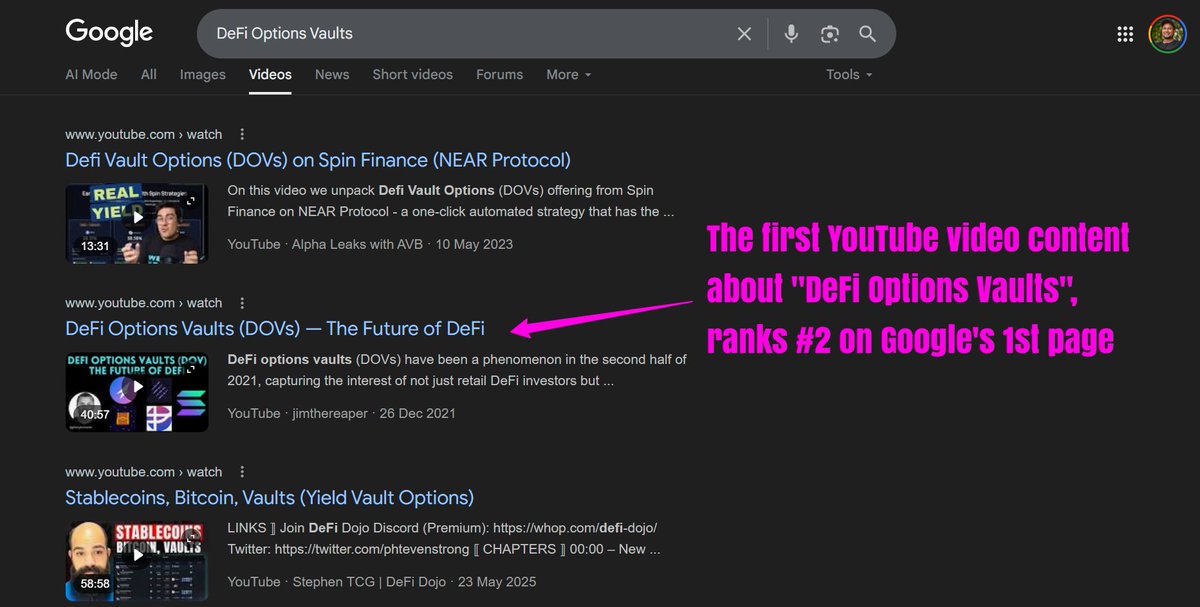The height and width of the screenshot is (607, 1200).
Task: Open Google Lens image search
Action: point(829,33)
